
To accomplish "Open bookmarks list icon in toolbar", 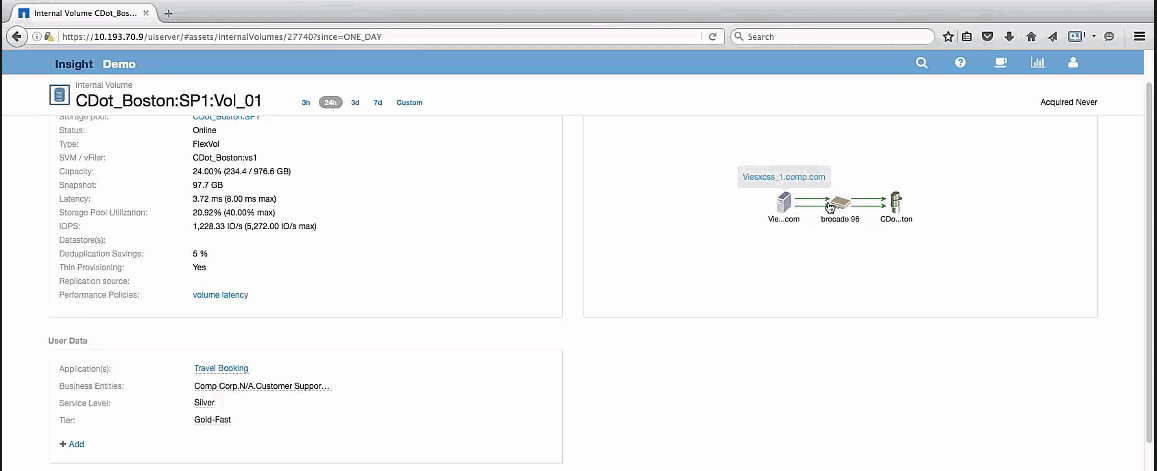I will tap(967, 36).
